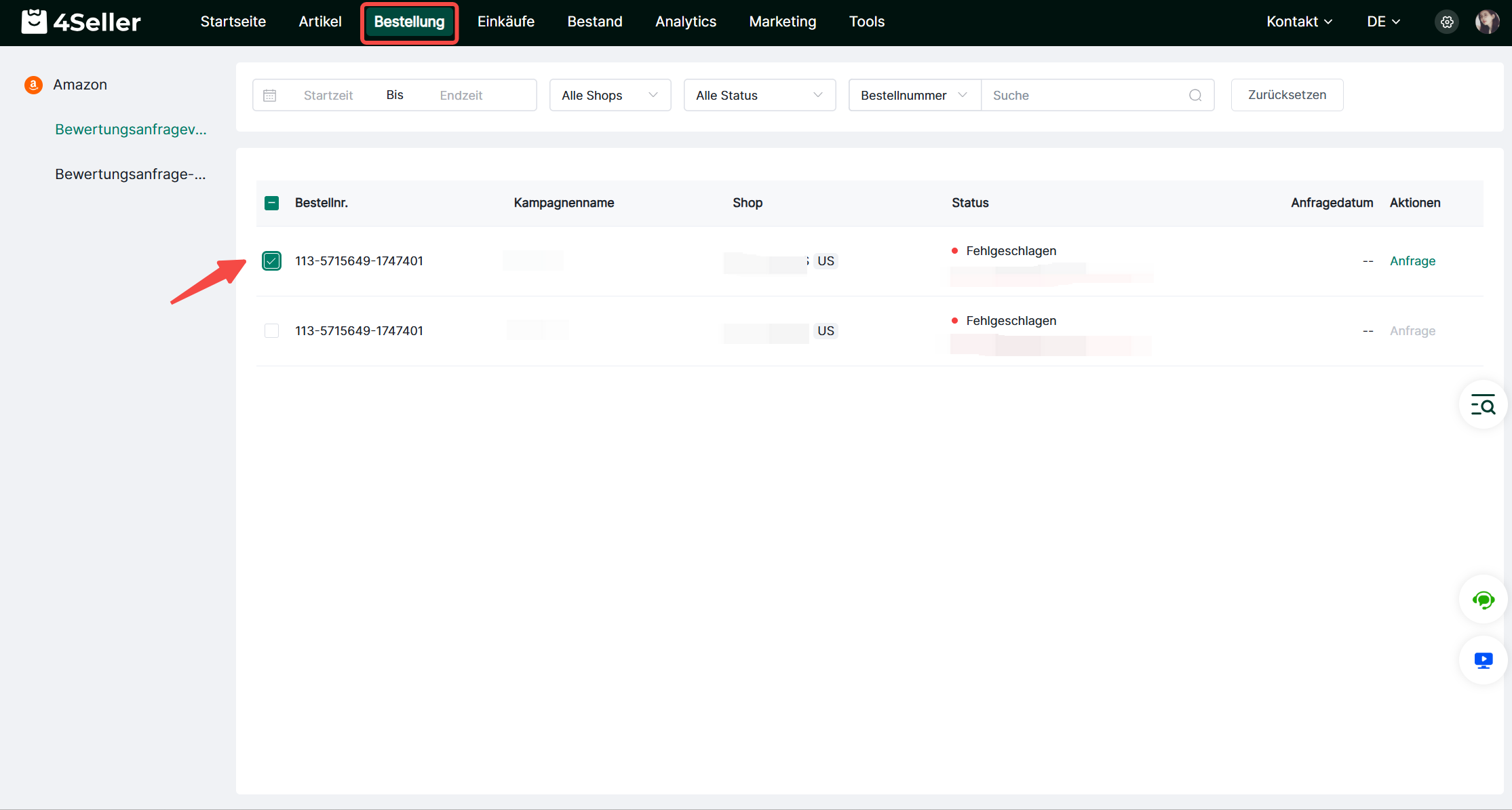Viewport: 1512px width, 810px height.
Task: Click the Zurücksetzen button
Action: point(1287,95)
